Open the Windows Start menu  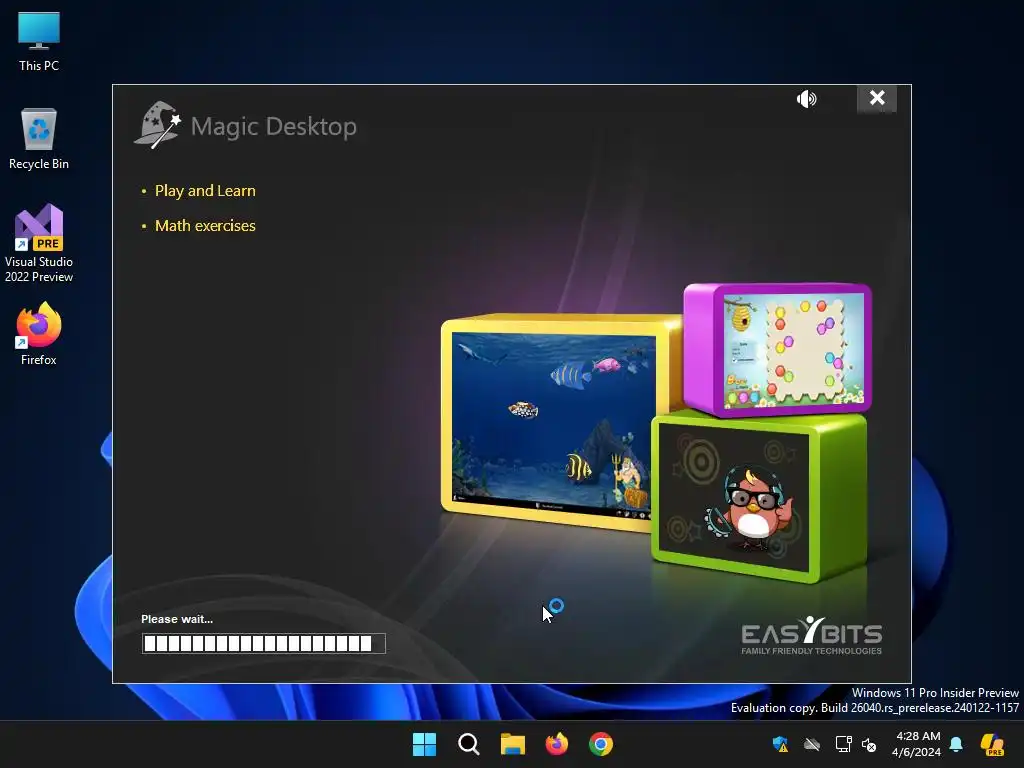(424, 744)
